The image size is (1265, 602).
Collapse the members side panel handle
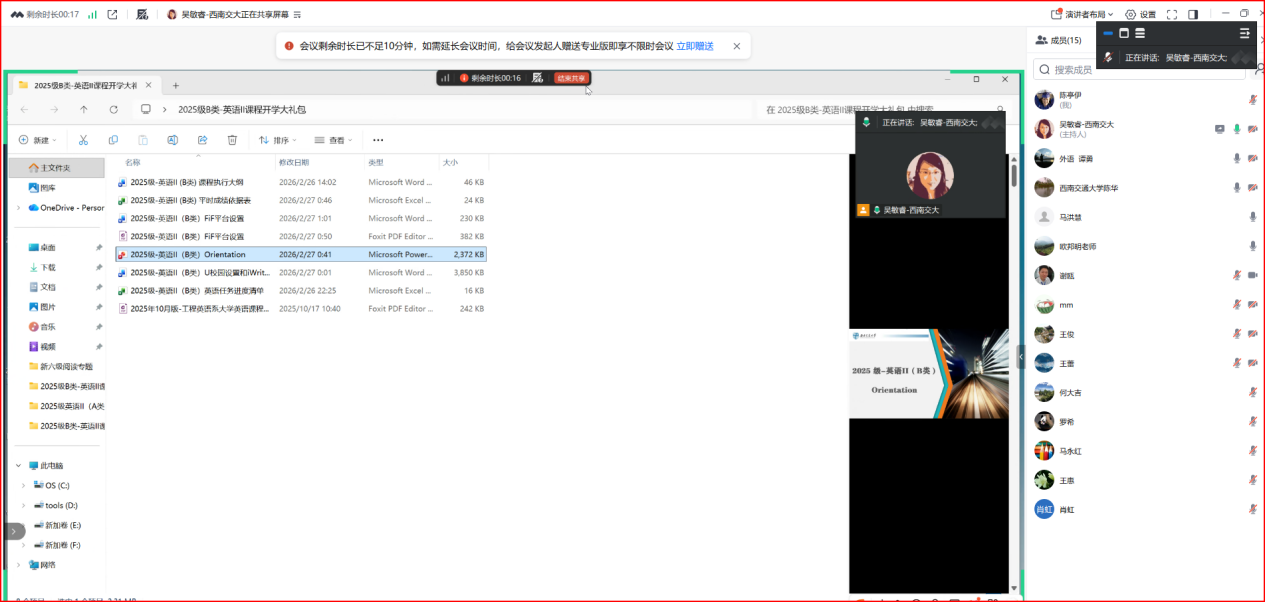1021,356
